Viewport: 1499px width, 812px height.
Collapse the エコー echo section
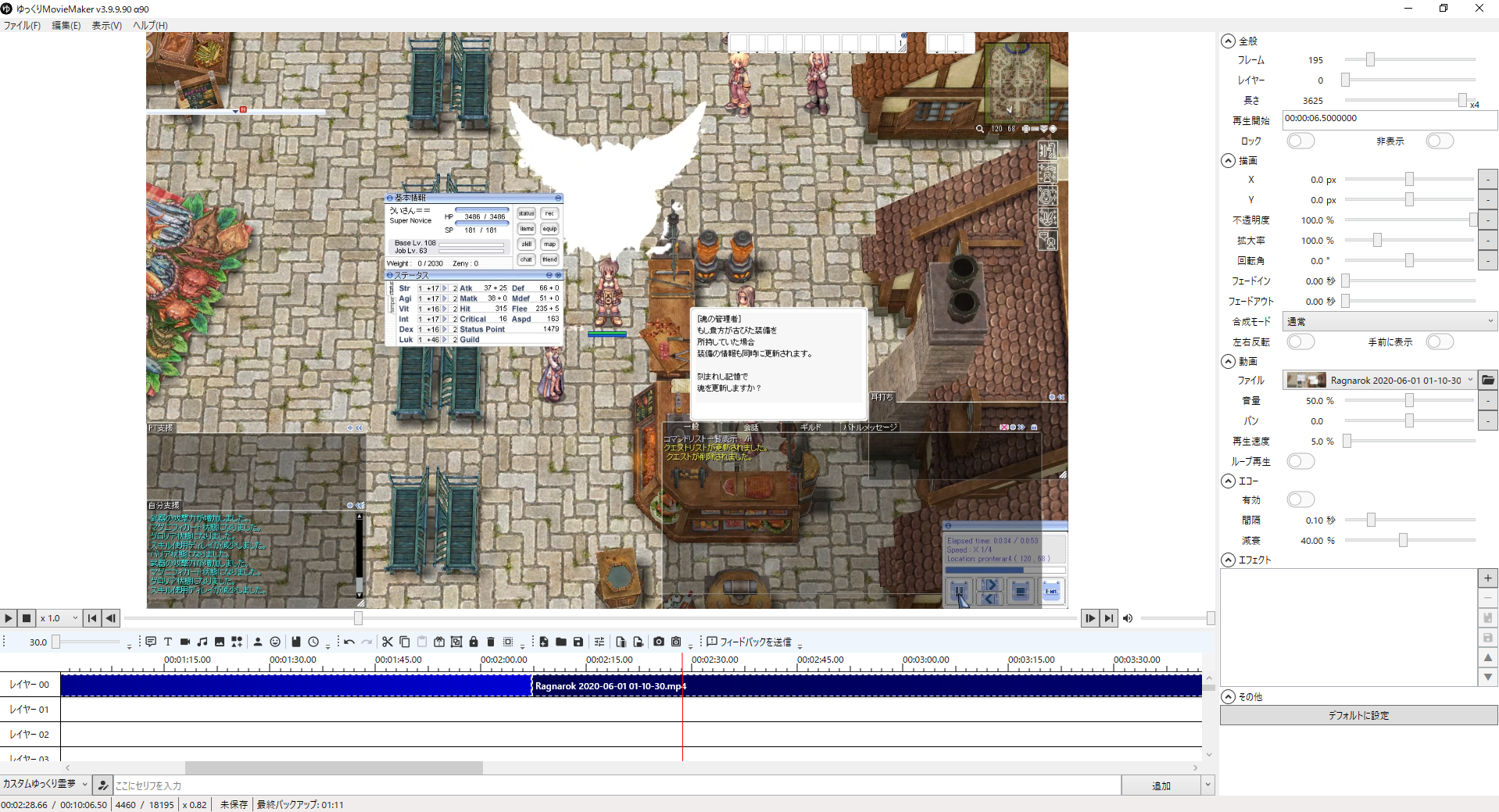pos(1229,481)
